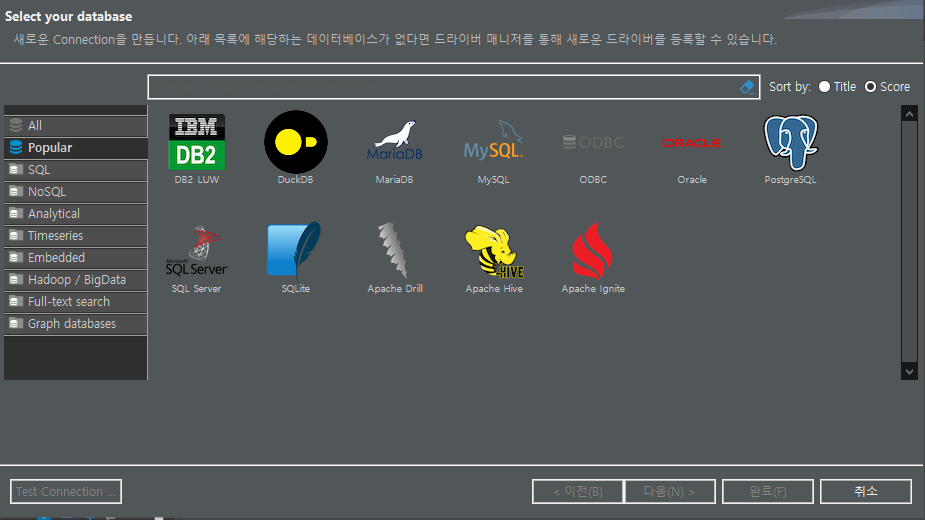
Task: Open the SQL category
Action: coord(76,170)
